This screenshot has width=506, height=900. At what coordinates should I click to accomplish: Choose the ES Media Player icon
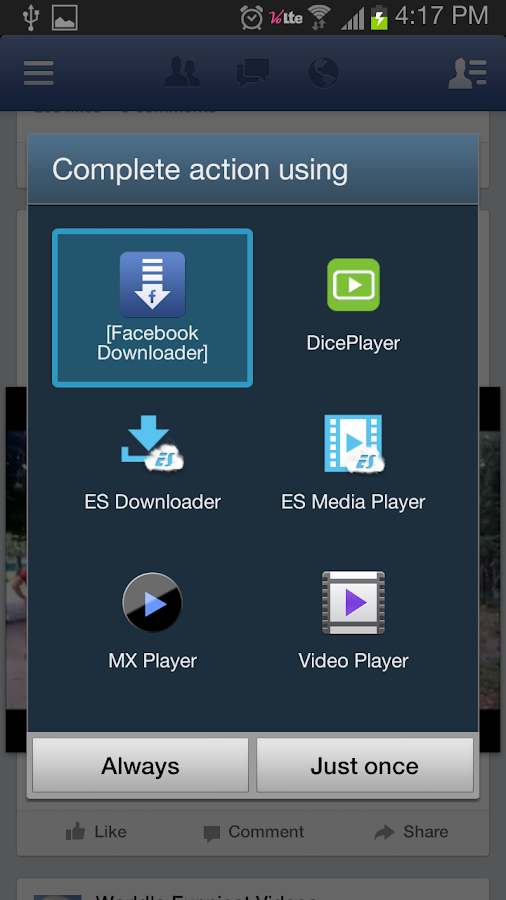(x=354, y=443)
